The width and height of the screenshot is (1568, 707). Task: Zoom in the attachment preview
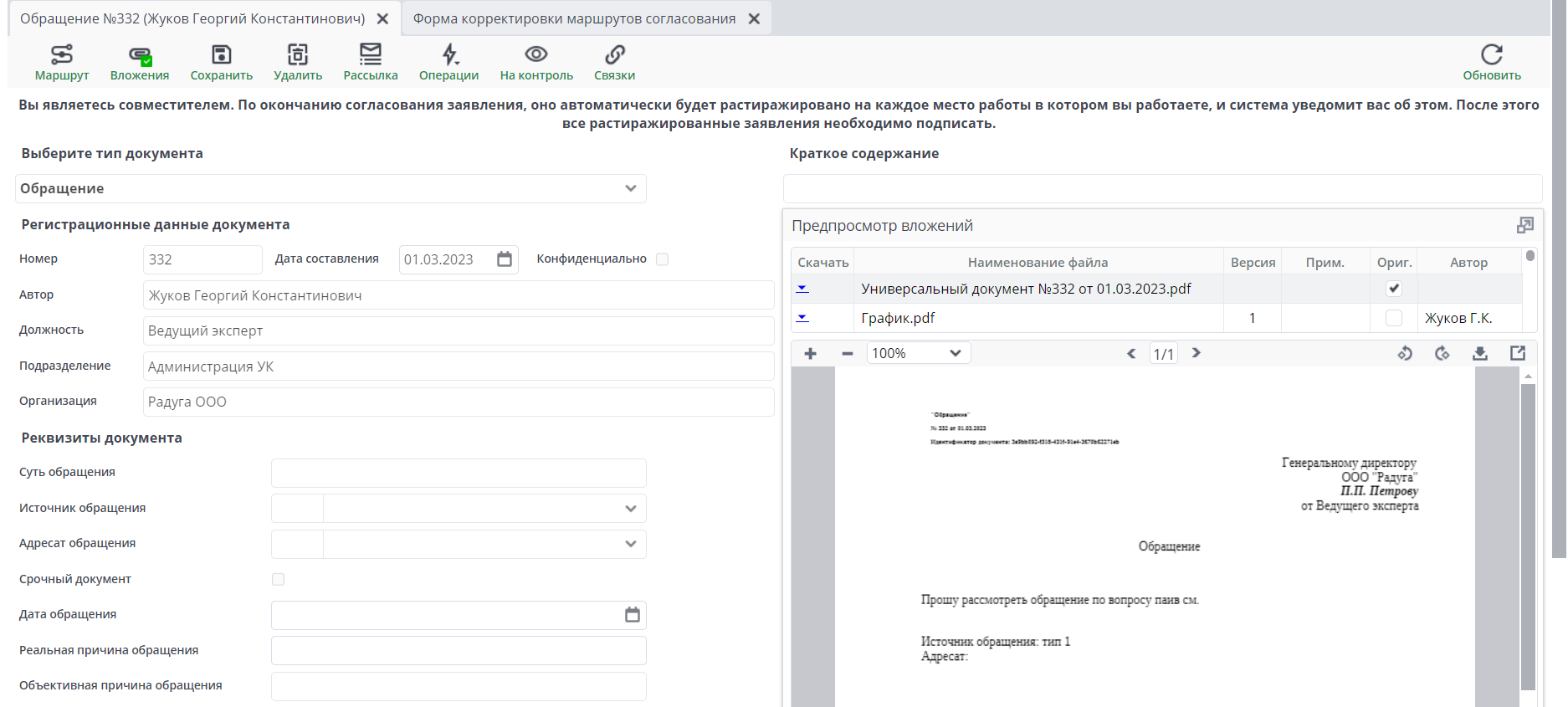(810, 354)
